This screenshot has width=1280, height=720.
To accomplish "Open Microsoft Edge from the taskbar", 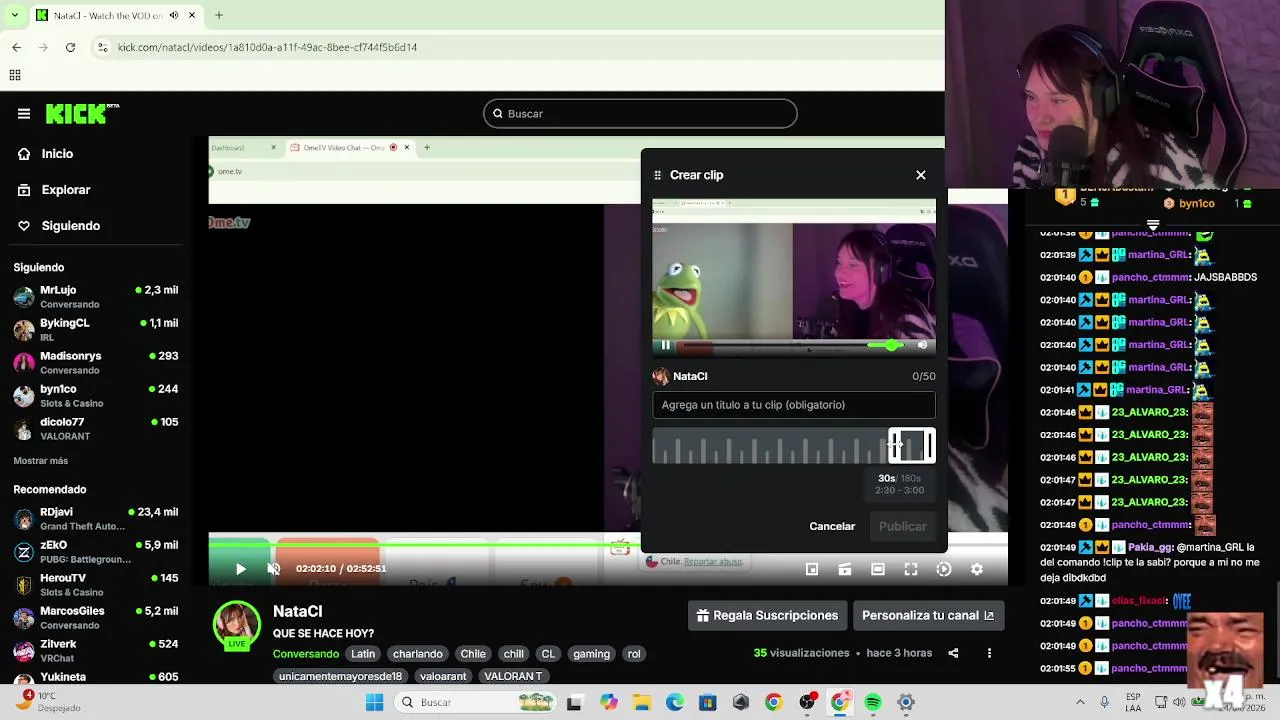I will tap(675, 702).
